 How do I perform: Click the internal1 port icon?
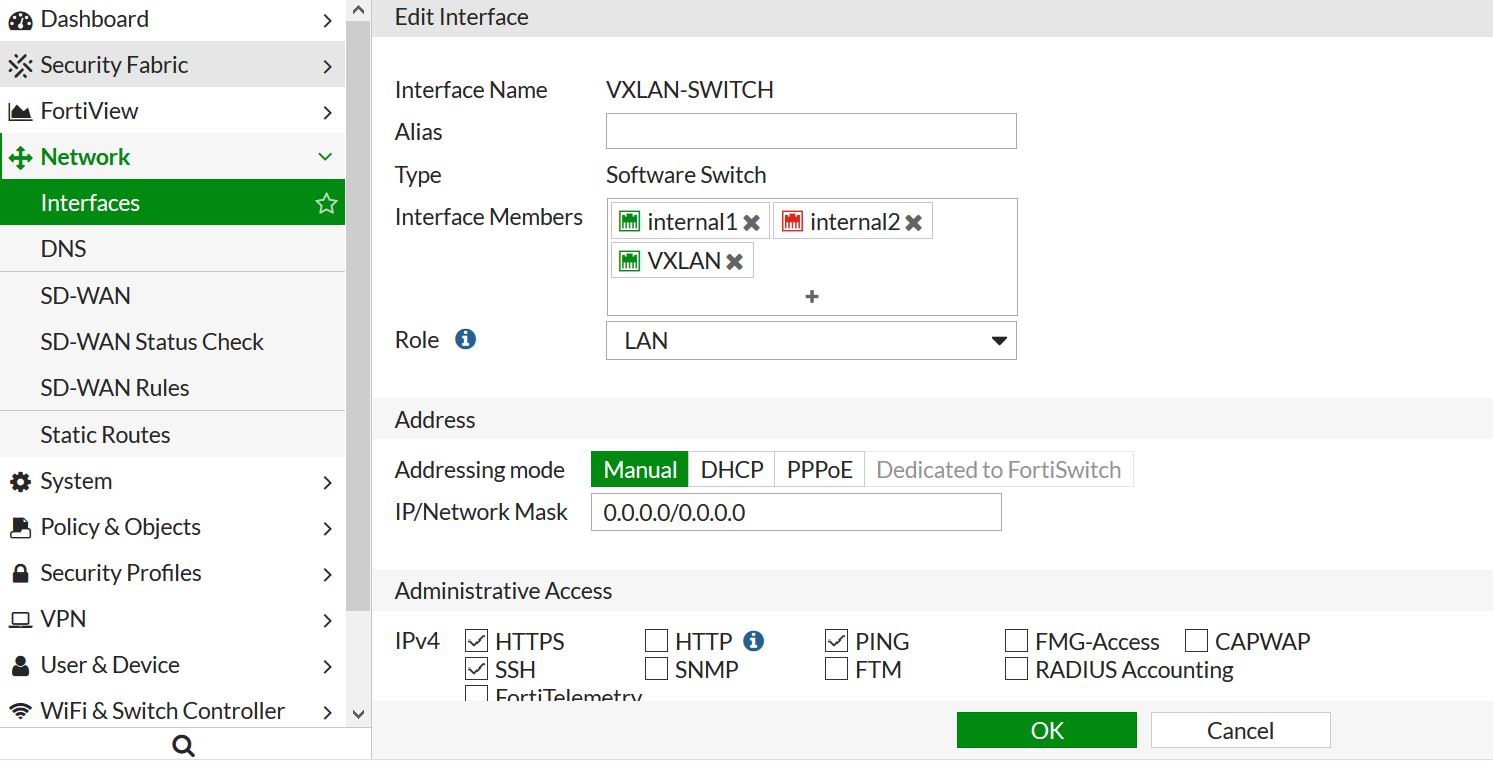[629, 222]
